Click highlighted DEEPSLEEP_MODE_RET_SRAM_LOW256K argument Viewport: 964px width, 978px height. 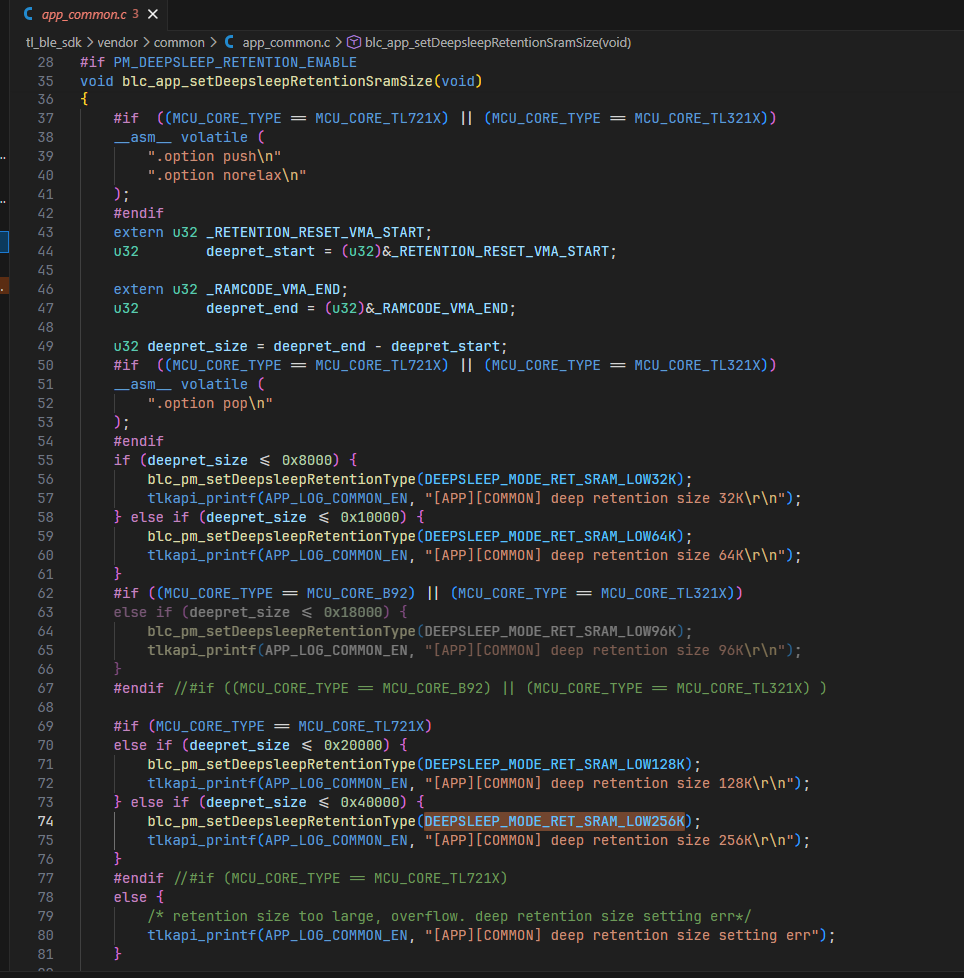pos(554,821)
